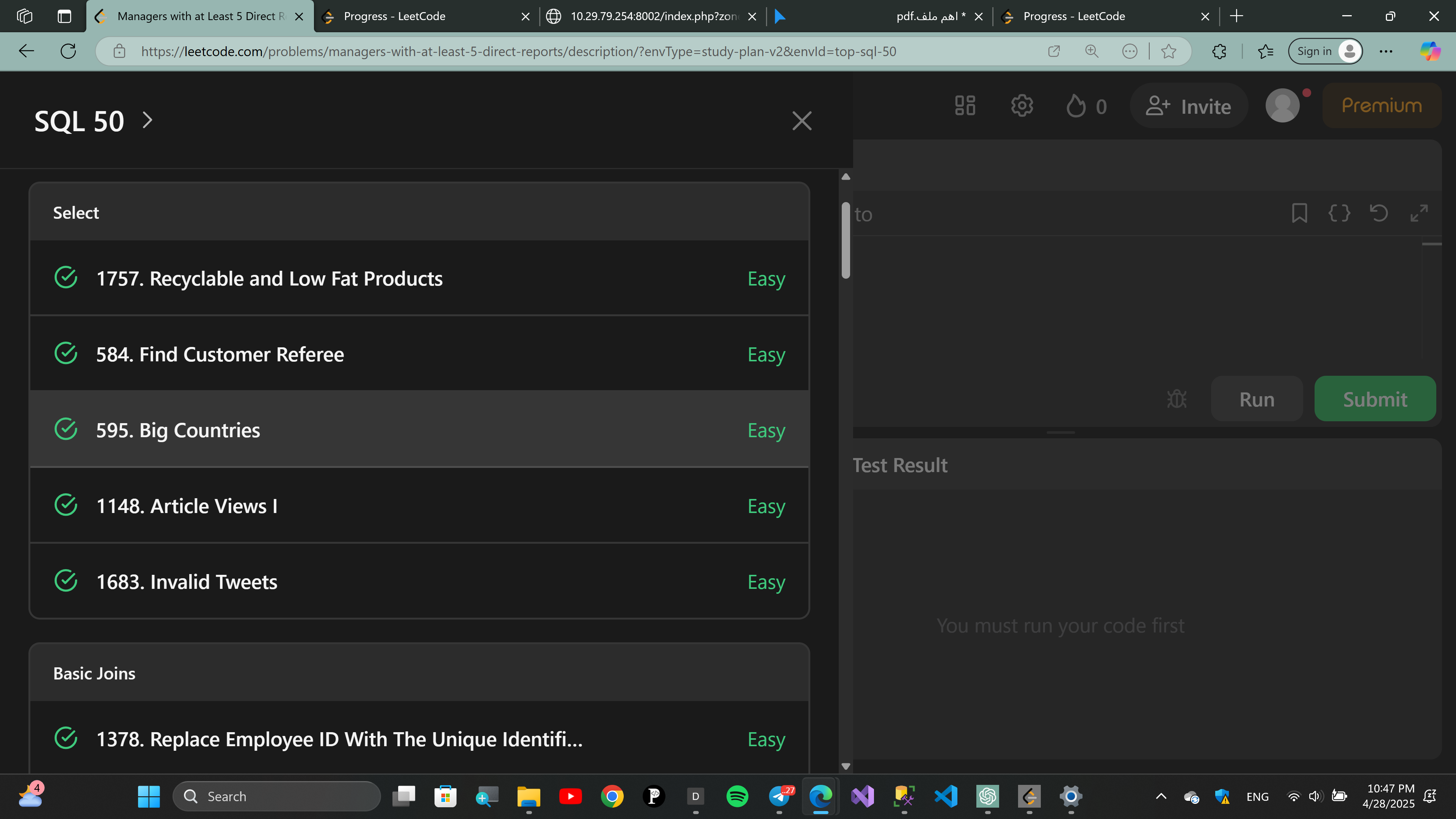Click solved checkmark for Article Views I
This screenshot has height=819, width=1456.
click(66, 505)
